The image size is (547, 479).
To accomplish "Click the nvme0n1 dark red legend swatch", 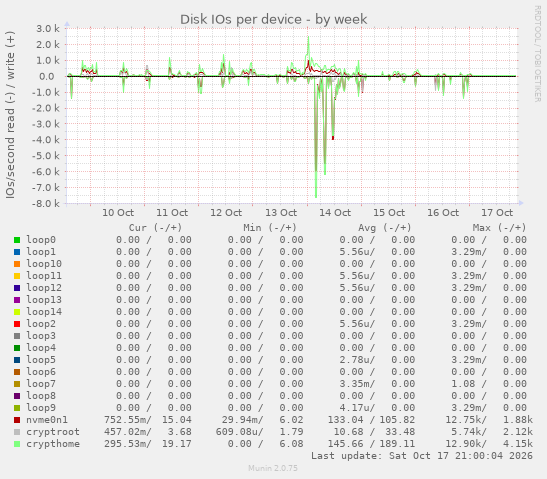I will tap(17, 420).
